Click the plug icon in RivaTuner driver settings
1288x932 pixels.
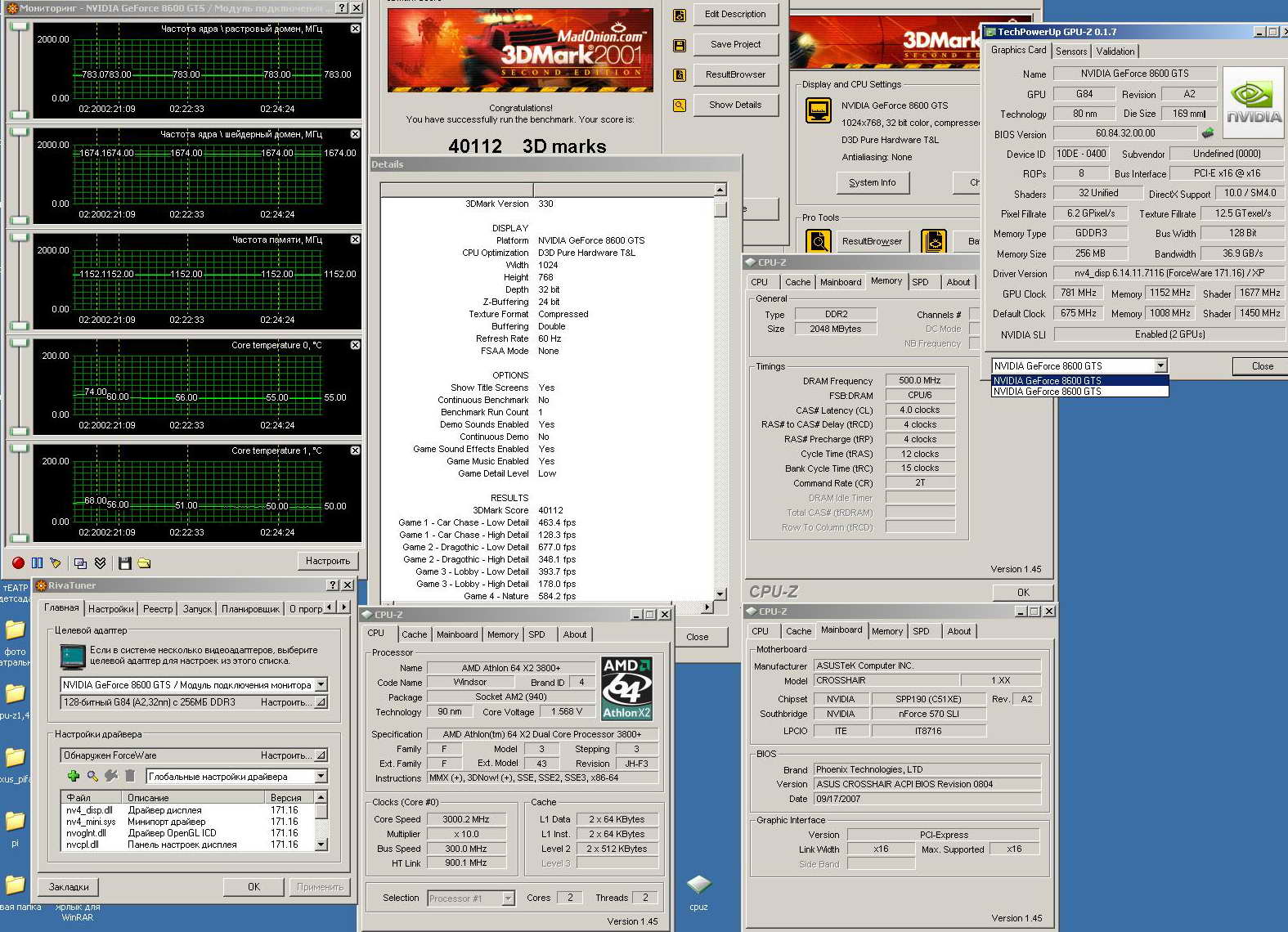[111, 776]
